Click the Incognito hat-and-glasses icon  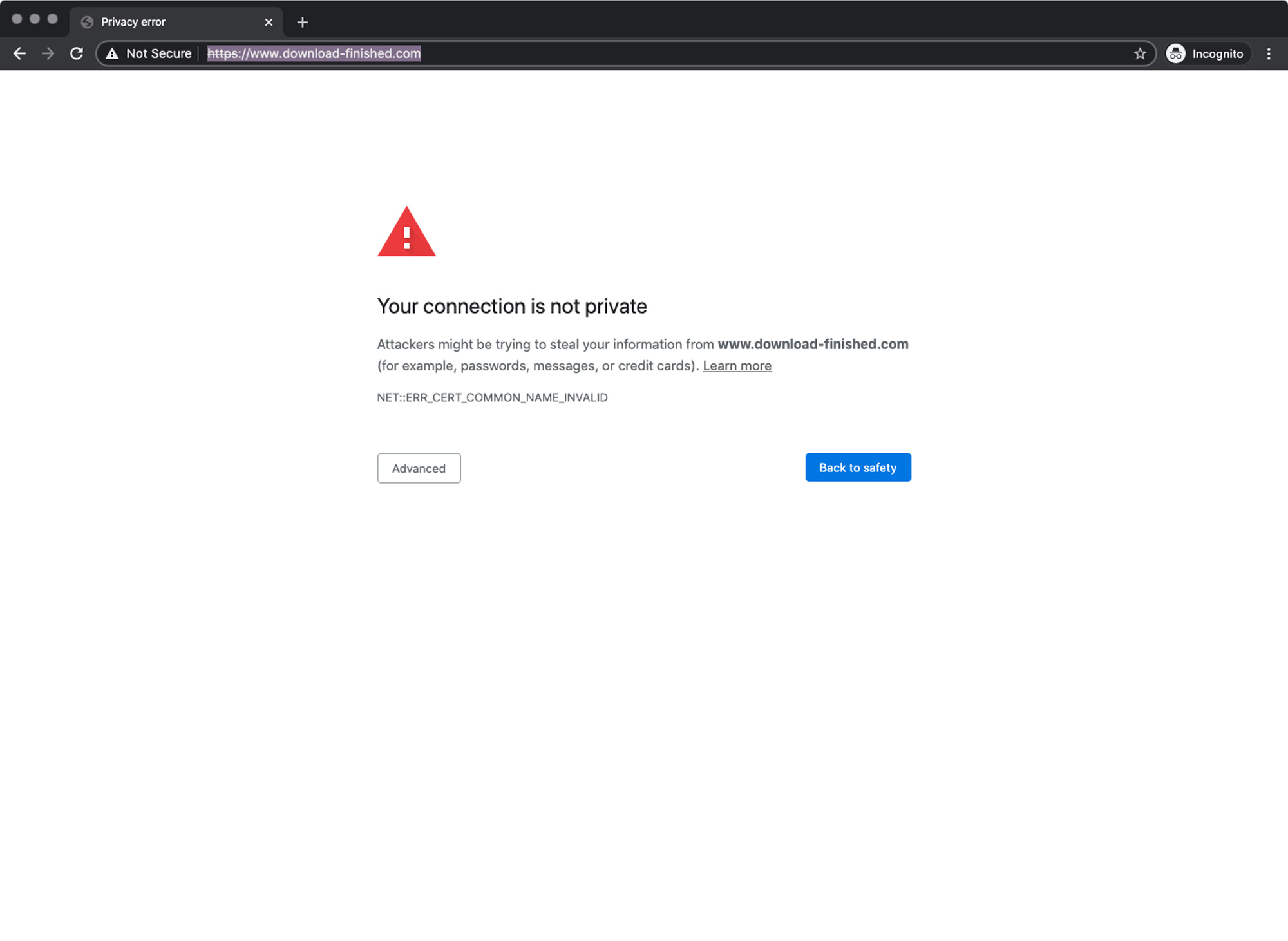click(1175, 53)
